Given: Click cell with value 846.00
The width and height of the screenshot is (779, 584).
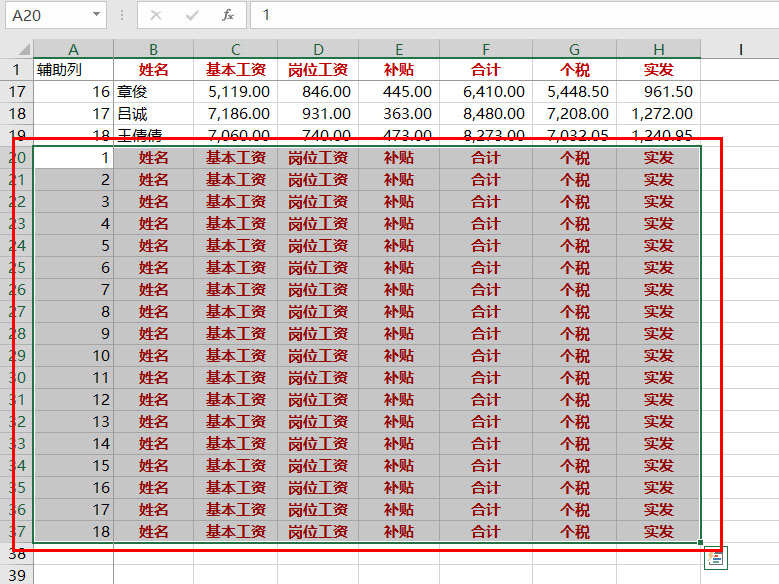Looking at the screenshot, I should tap(318, 91).
